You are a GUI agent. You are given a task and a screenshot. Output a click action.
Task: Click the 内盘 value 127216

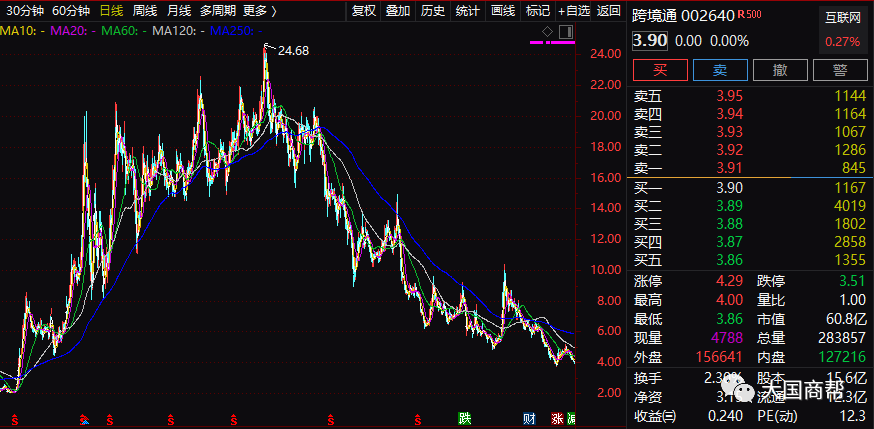(x=842, y=356)
